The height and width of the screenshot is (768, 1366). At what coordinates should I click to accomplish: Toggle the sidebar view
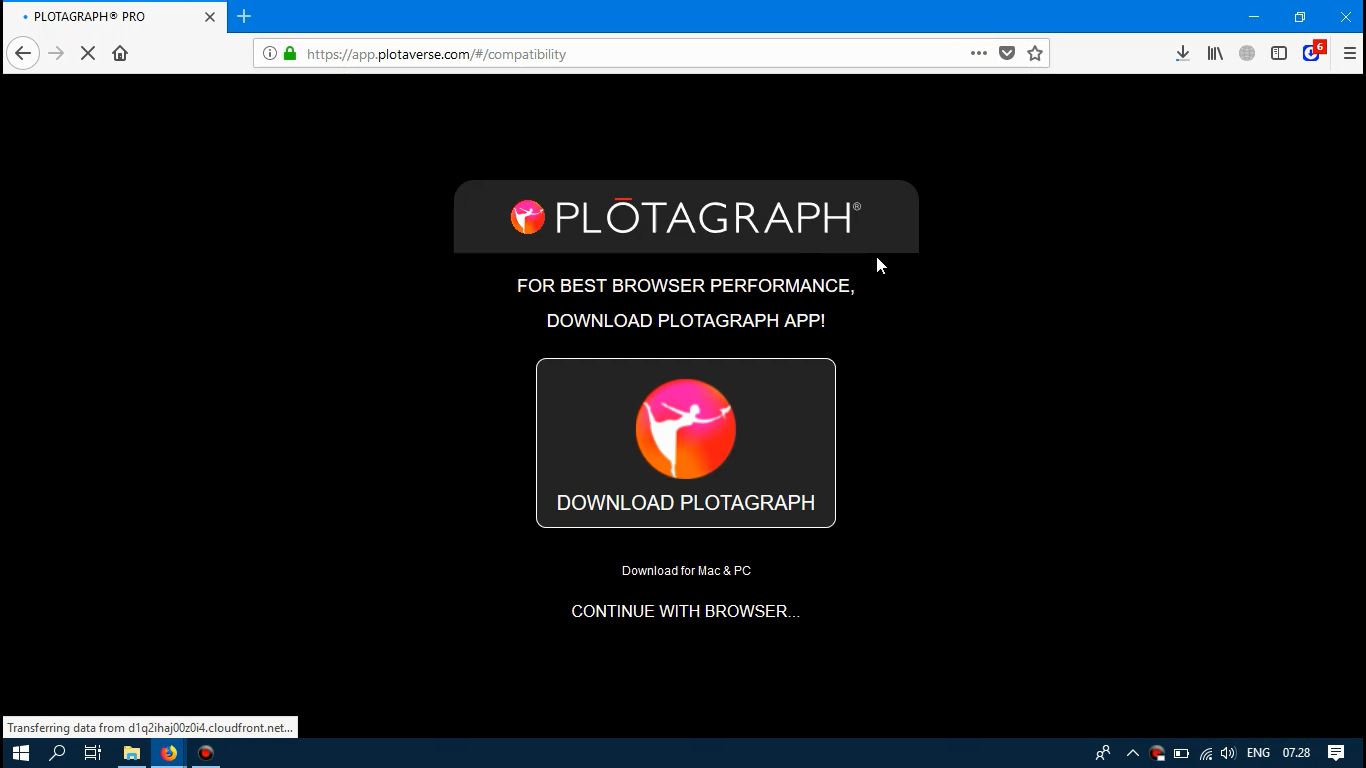point(1279,54)
